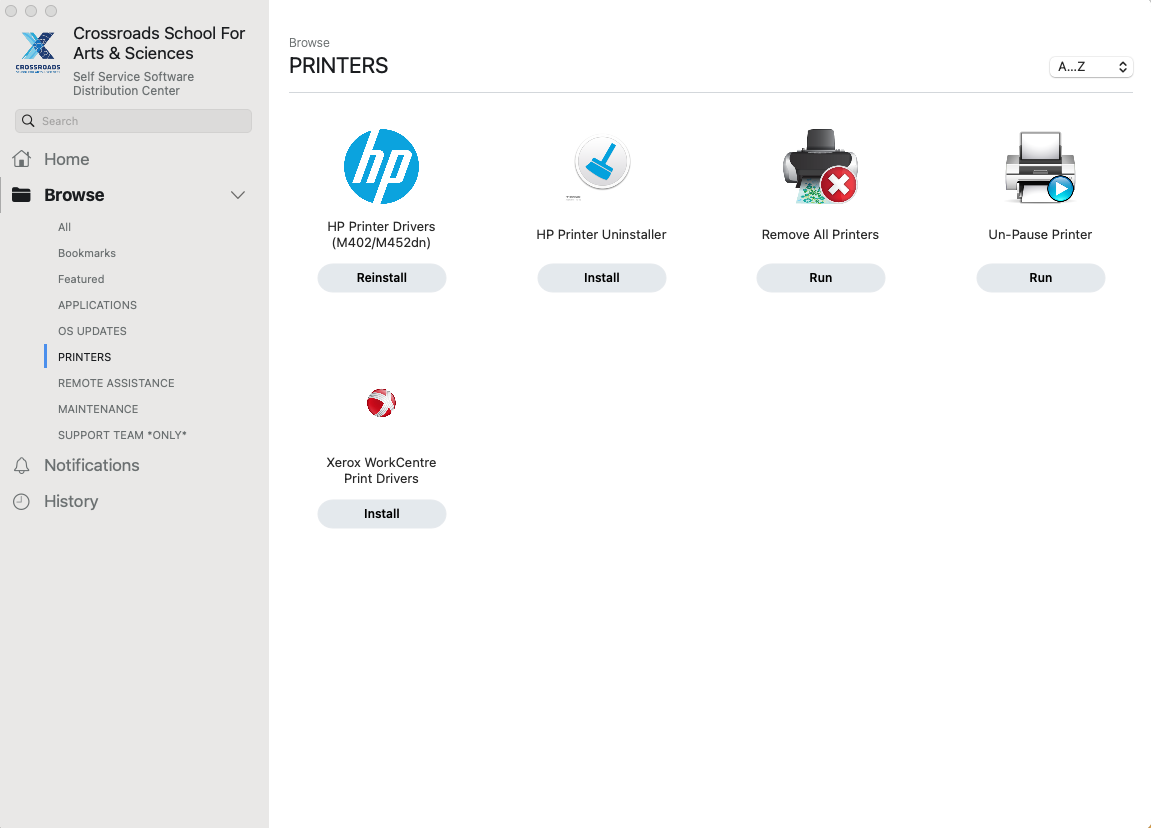Run Un-Pause Printer

point(1040,278)
